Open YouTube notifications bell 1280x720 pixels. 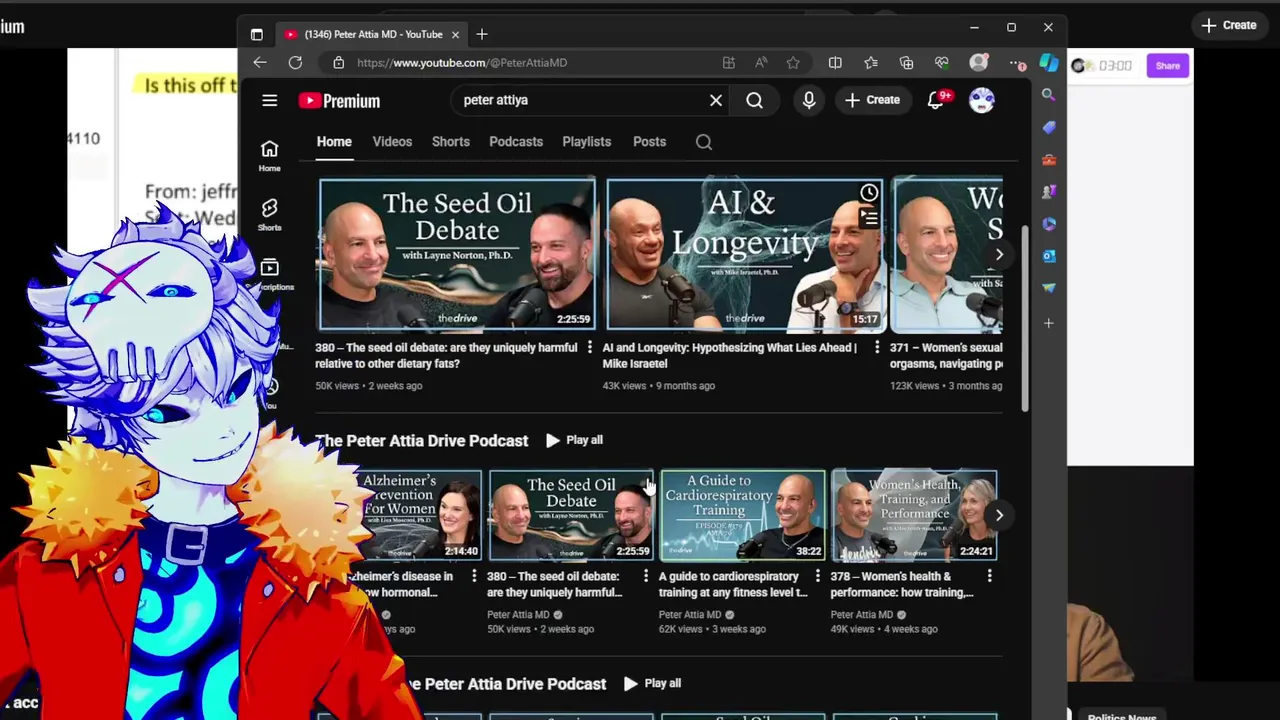click(936, 100)
